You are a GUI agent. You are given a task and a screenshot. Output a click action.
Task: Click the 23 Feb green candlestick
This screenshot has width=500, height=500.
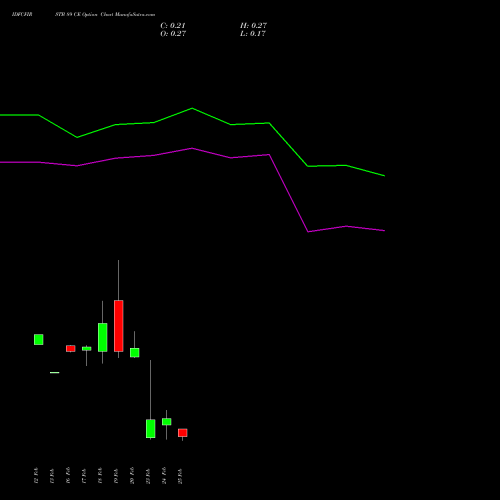point(151,428)
